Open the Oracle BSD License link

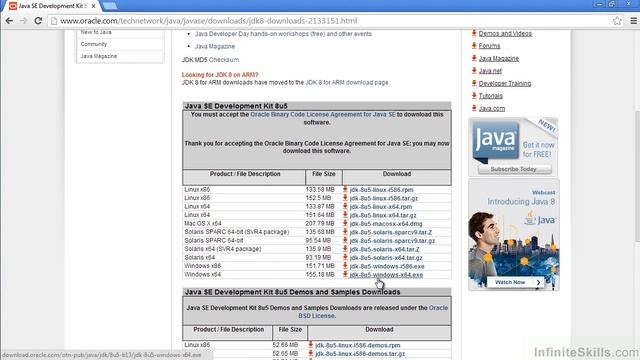[373, 312]
